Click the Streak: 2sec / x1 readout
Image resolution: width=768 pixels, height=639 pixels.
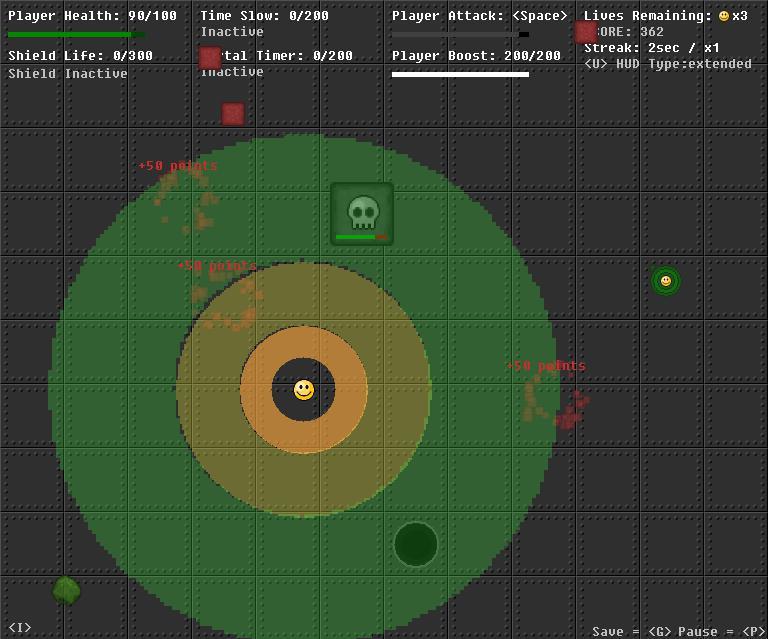(x=652, y=48)
